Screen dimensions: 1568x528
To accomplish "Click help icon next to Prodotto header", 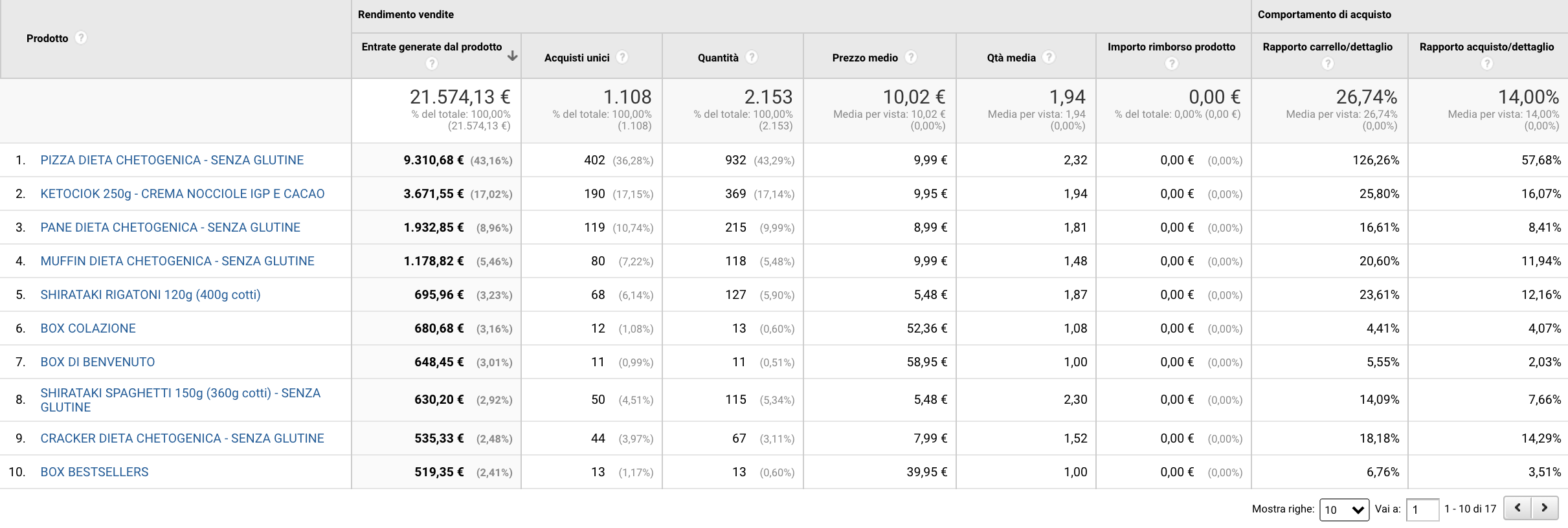I will pos(81,38).
